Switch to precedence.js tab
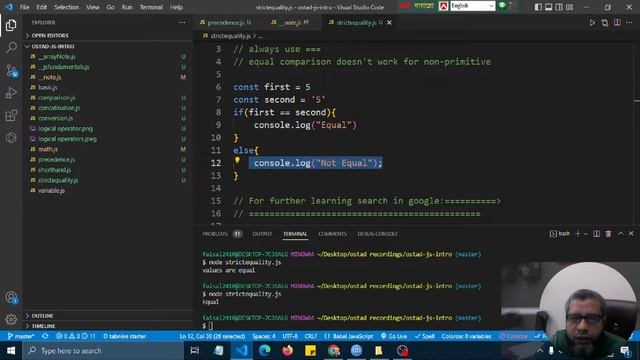 click(226, 23)
